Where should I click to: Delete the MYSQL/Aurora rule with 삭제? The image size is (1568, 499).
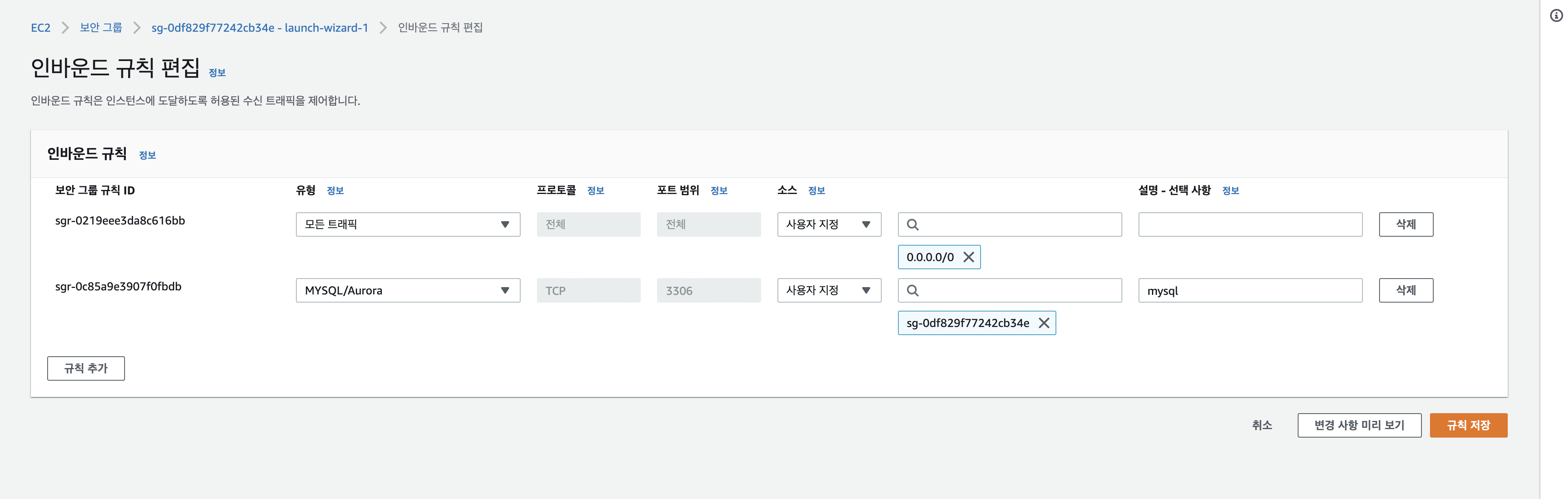pyautogui.click(x=1406, y=290)
